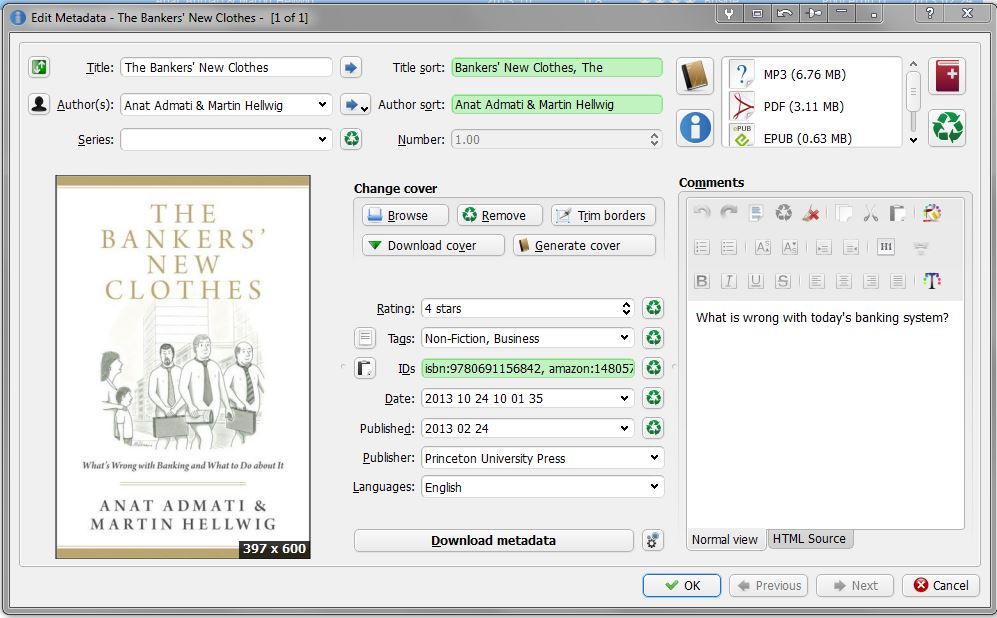Image resolution: width=997 pixels, height=618 pixels.
Task: Clear Published date with its recycle icon
Action: pyautogui.click(x=653, y=428)
